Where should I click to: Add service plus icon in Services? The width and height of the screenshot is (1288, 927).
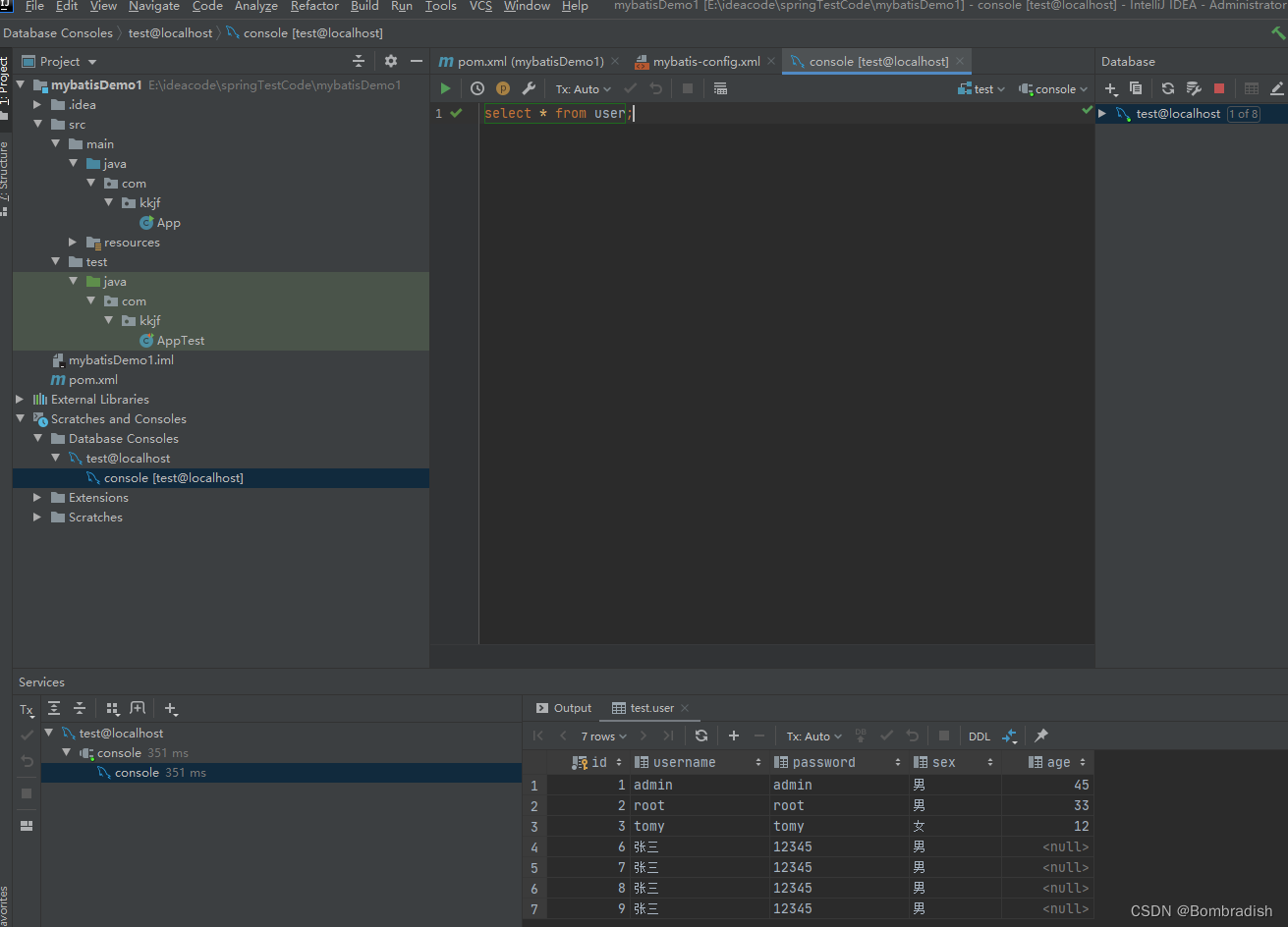tap(171, 708)
